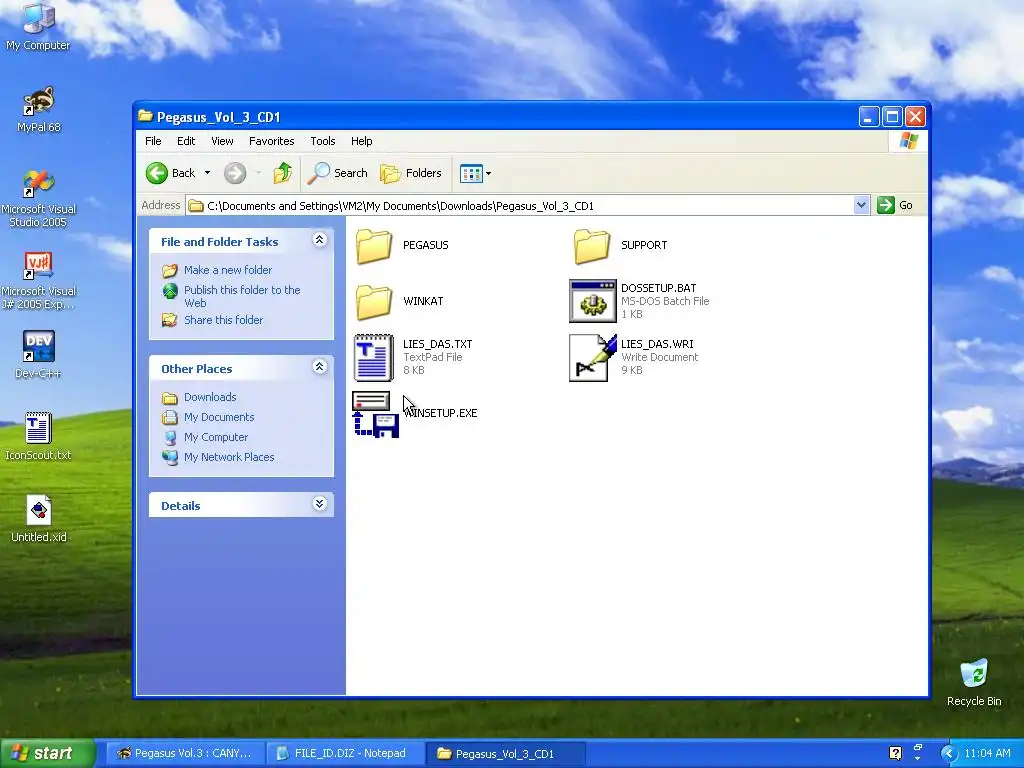The width and height of the screenshot is (1024, 768).
Task: Select the WINKAT folder icon
Action: point(374,302)
